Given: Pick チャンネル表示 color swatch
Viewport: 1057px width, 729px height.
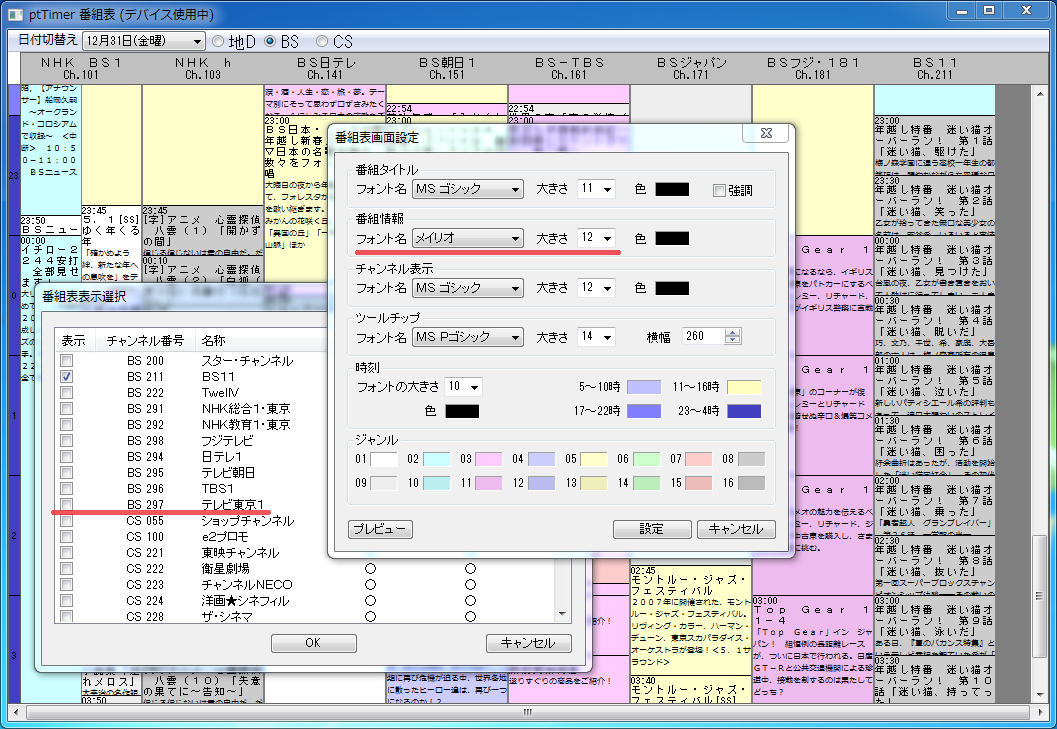Looking at the screenshot, I should pos(672,289).
